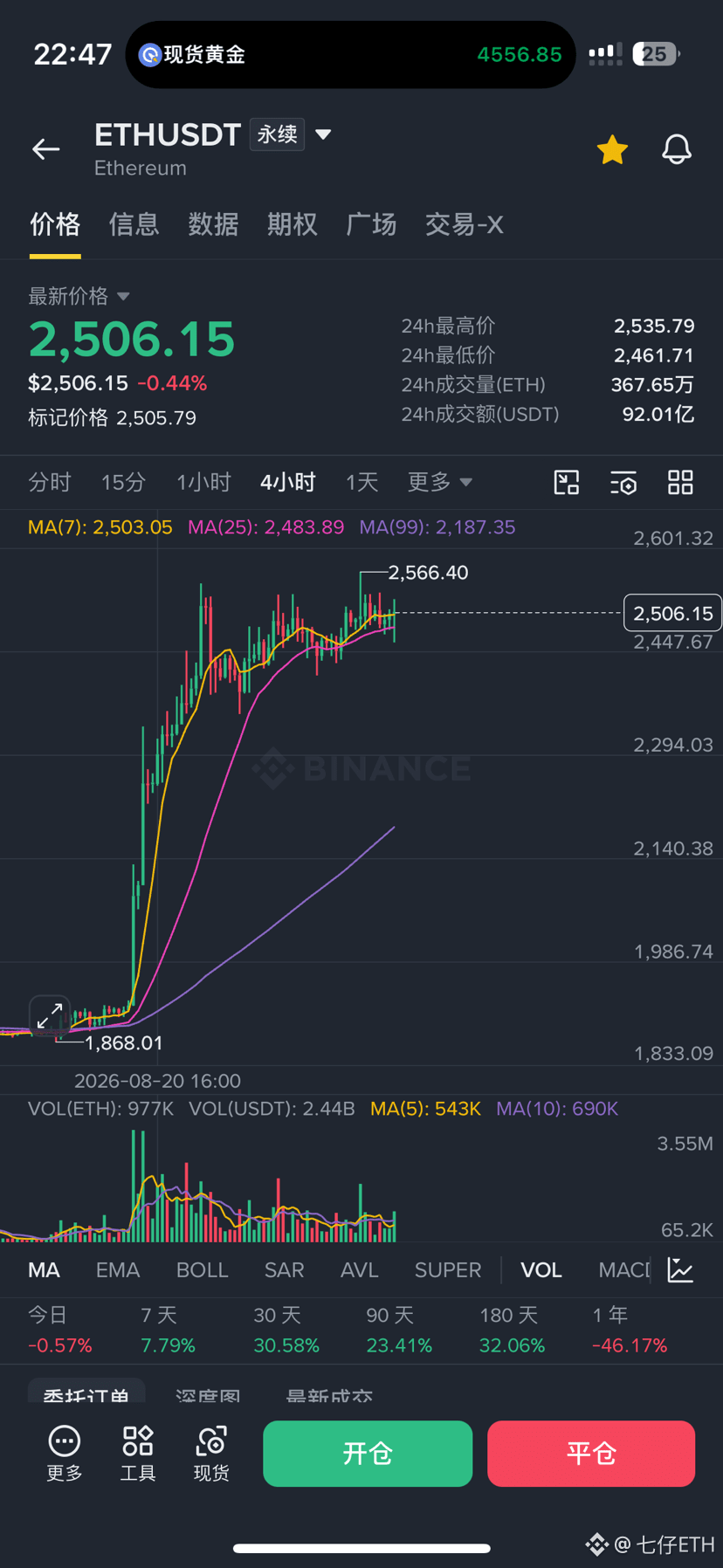Tap MA(7) value label
The height and width of the screenshot is (1568, 723).
100,527
